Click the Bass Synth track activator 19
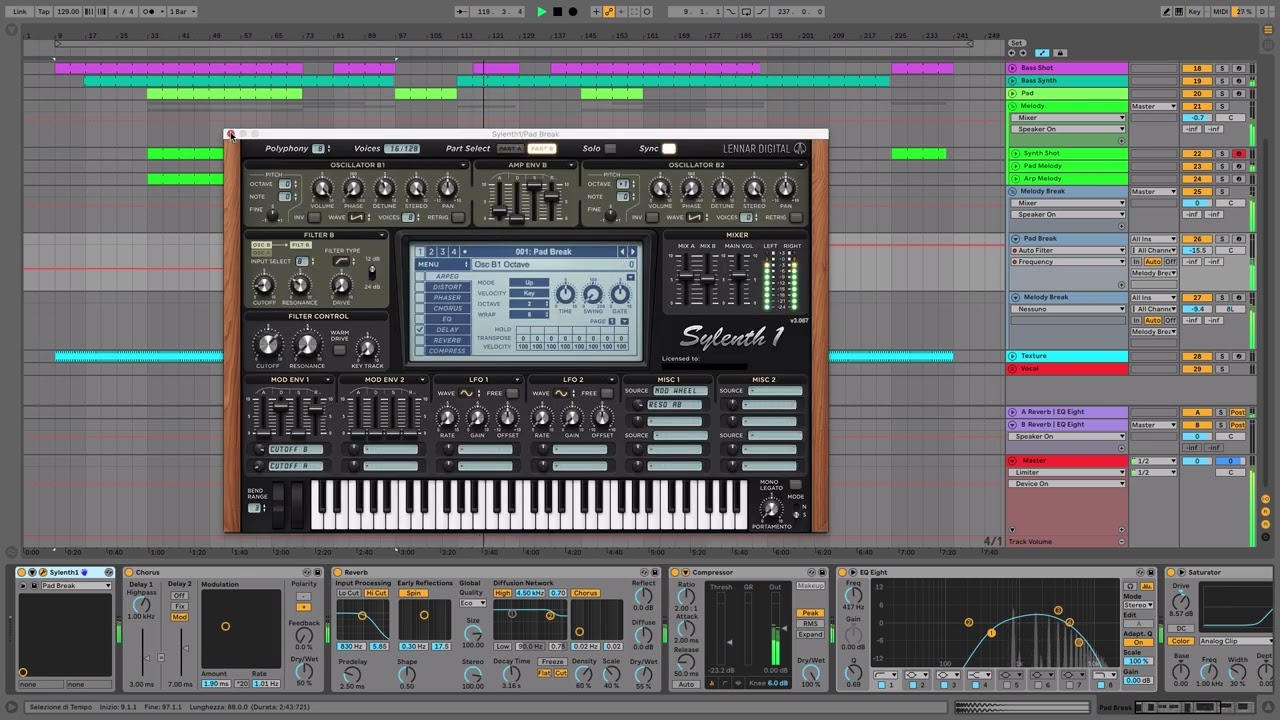The height and width of the screenshot is (720, 1280). click(1197, 81)
